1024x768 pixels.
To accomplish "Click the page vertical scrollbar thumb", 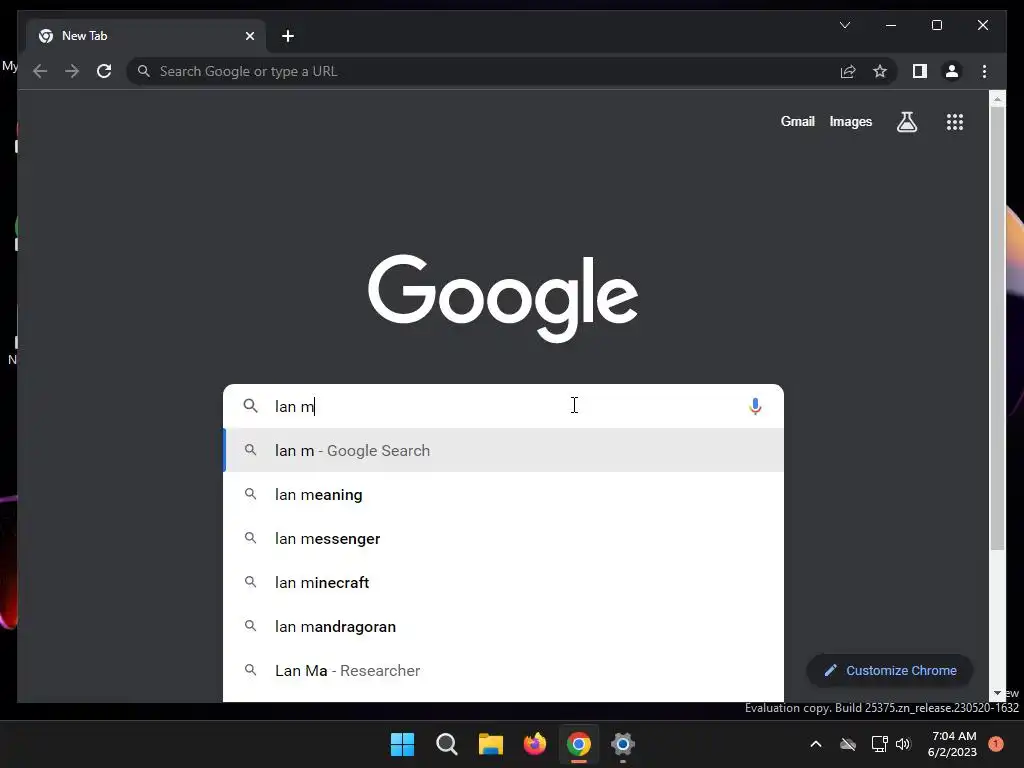I will tap(997, 328).
